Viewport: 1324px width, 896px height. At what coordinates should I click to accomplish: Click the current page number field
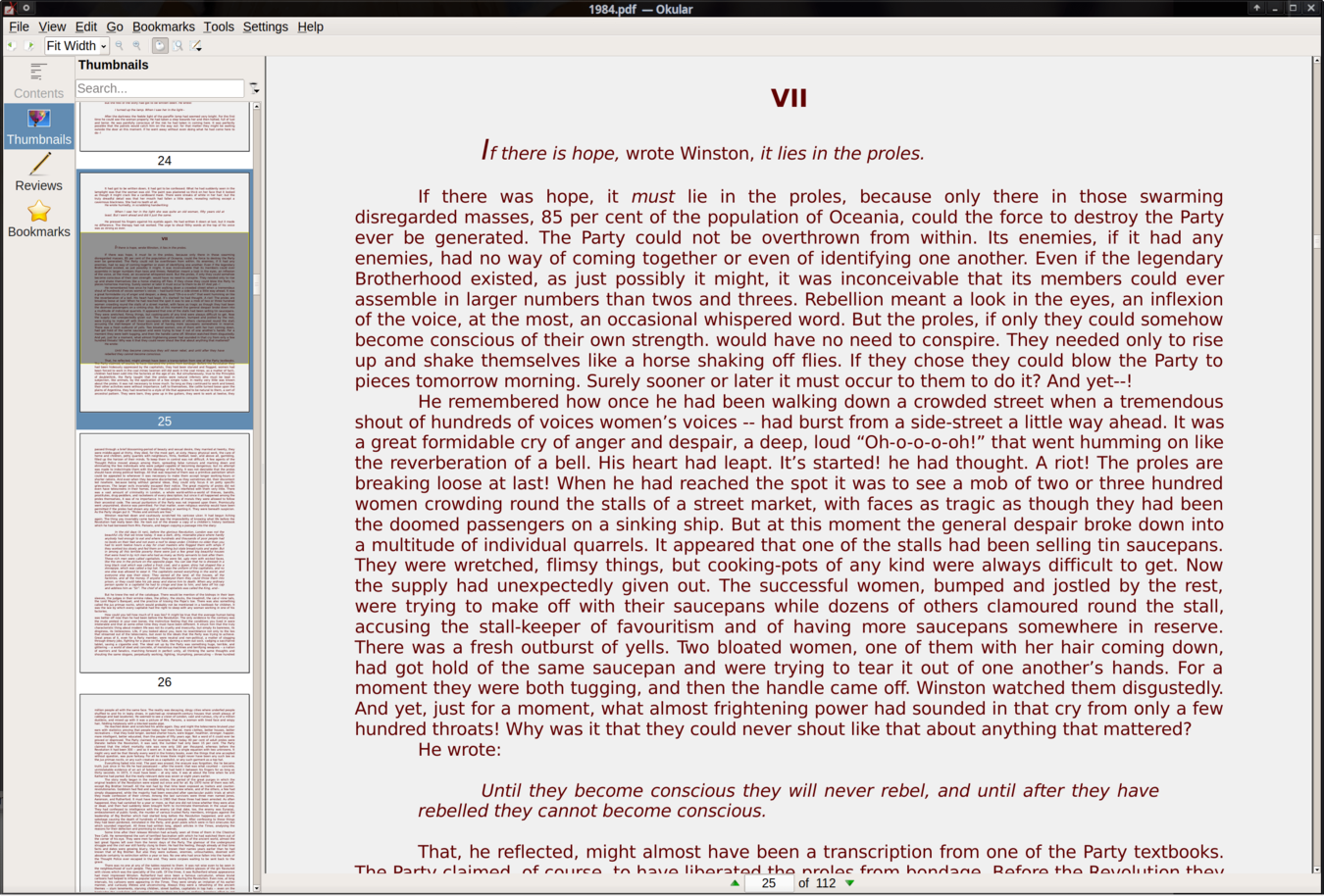(x=769, y=883)
